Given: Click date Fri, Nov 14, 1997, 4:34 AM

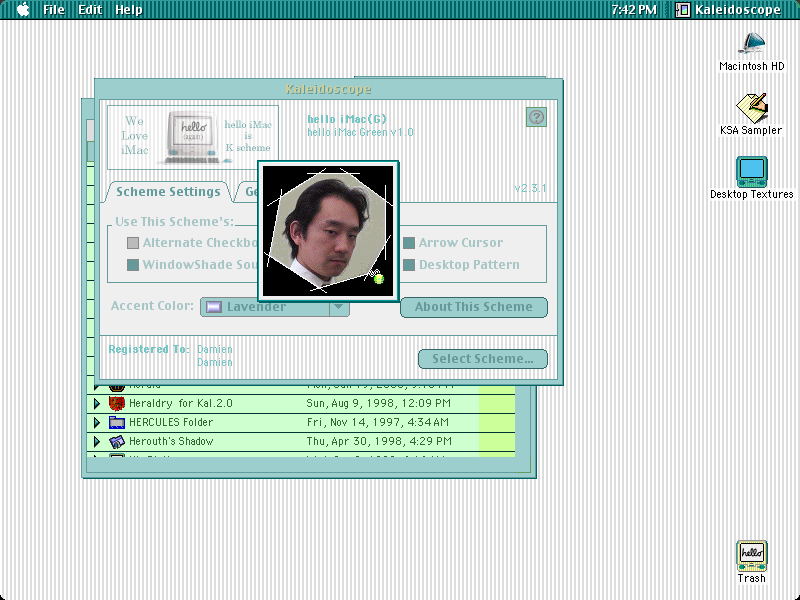Looking at the screenshot, I should (x=378, y=422).
